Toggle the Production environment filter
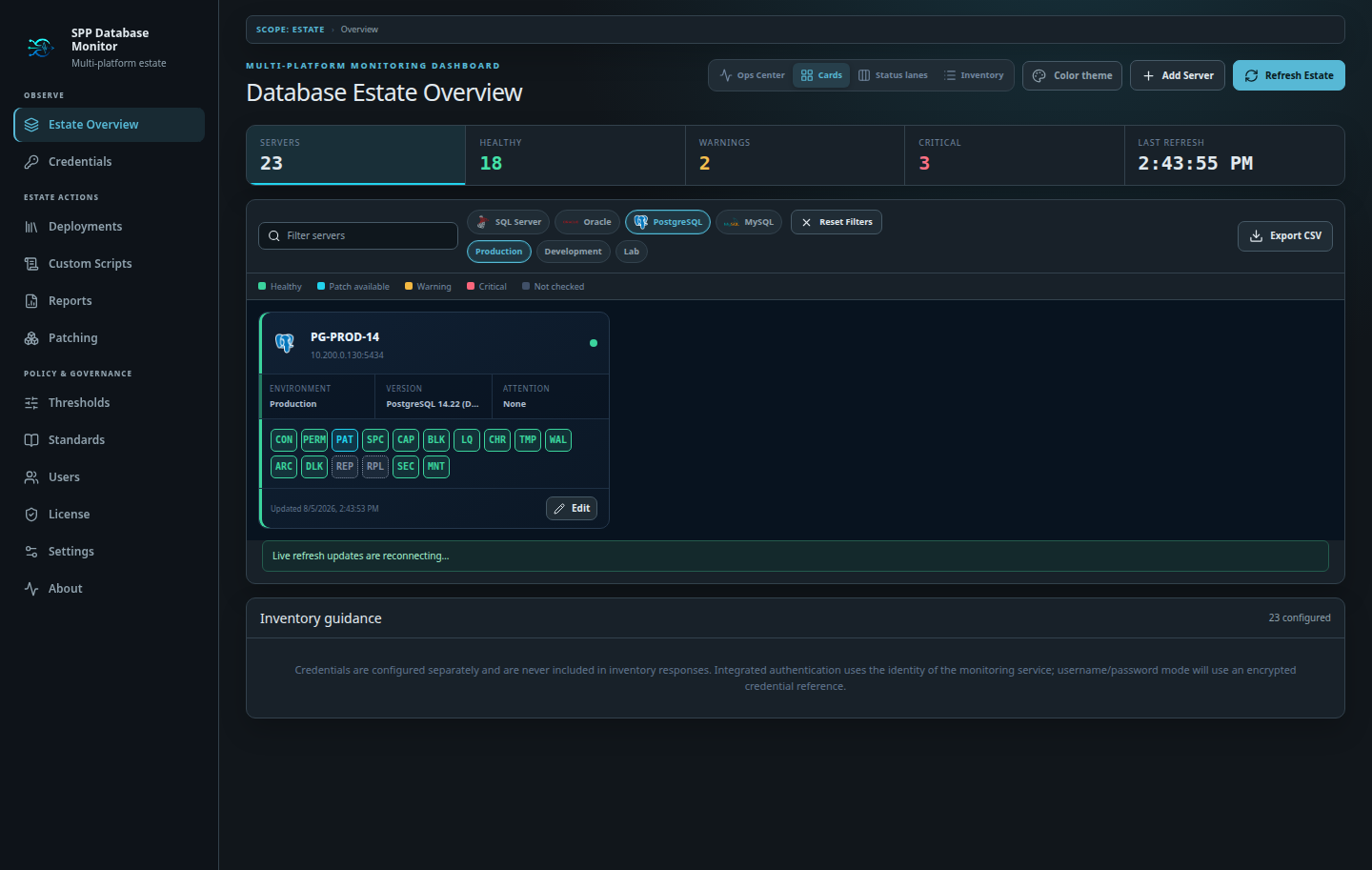 tap(499, 252)
